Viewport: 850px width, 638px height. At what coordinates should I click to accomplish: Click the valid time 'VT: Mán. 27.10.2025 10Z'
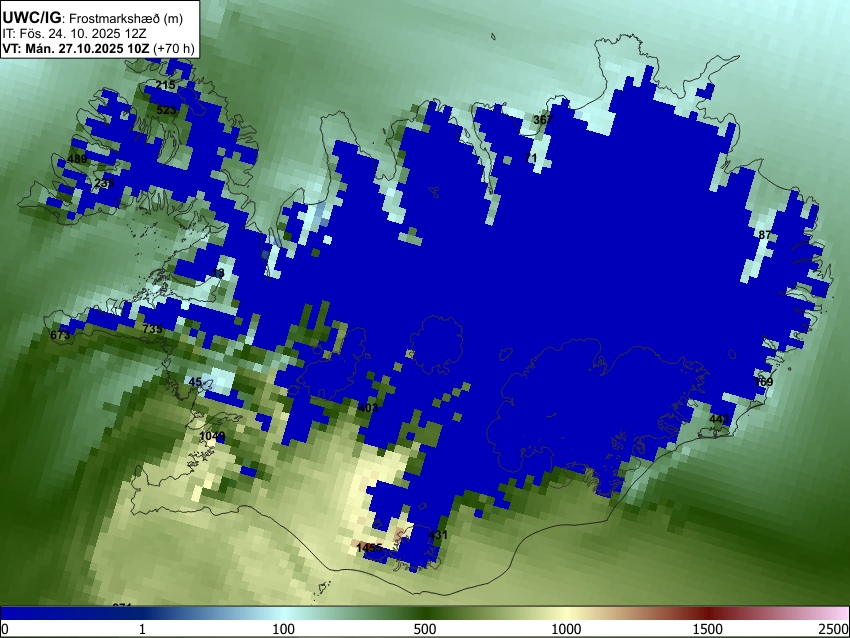click(x=75, y=48)
